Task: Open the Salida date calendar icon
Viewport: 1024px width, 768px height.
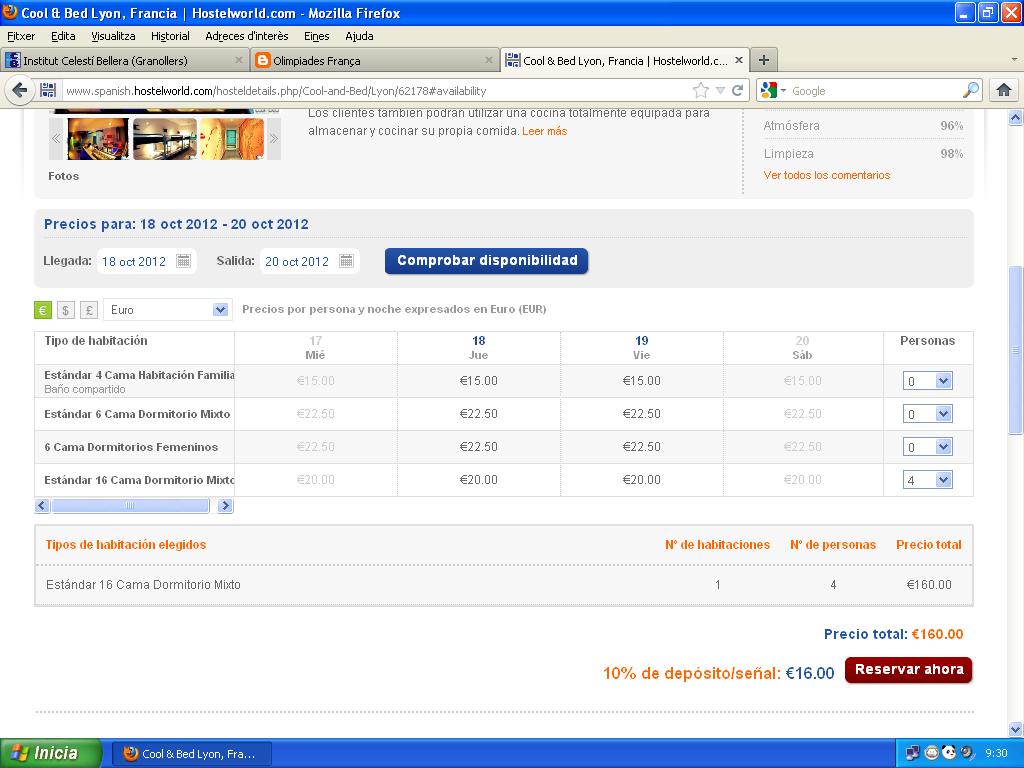Action: coord(347,261)
